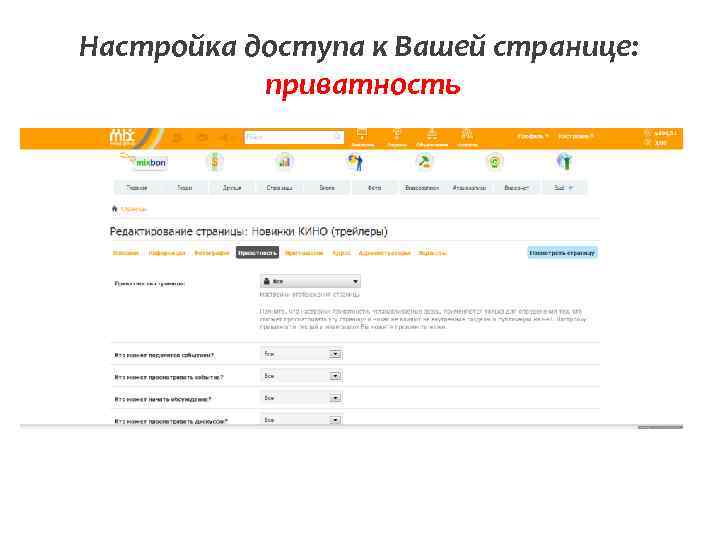Switch to the Основное tab
The width and height of the screenshot is (720, 540).
tap(125, 253)
